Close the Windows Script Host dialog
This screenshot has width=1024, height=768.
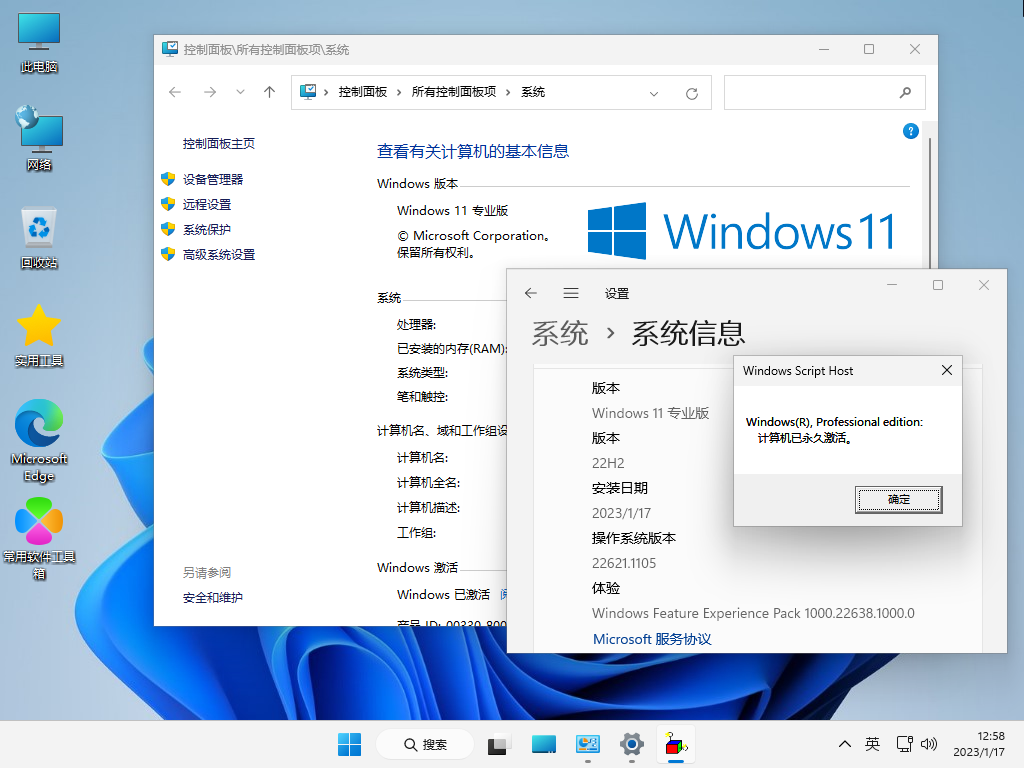coord(947,370)
